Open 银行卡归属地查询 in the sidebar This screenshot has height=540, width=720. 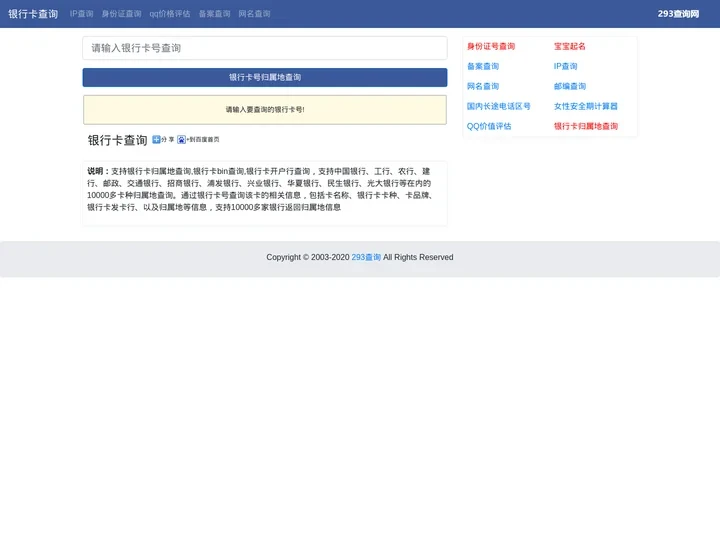(x=586, y=126)
